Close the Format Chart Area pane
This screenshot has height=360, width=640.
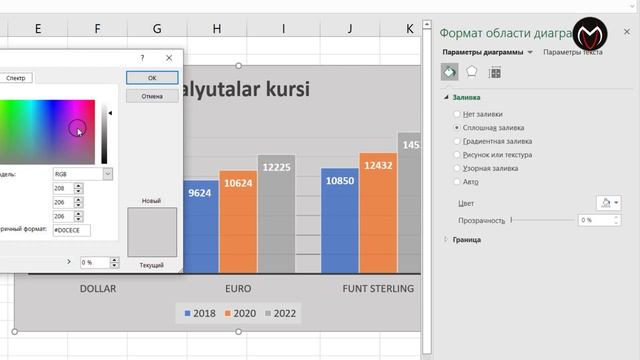tap(627, 31)
